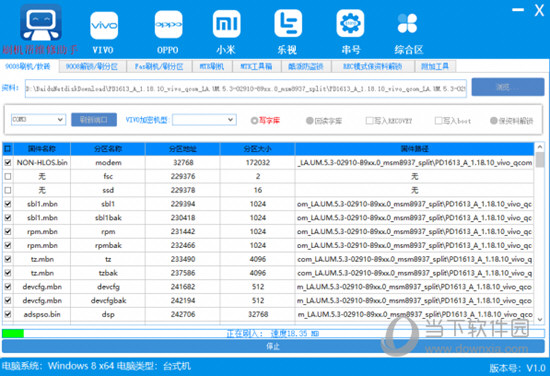Click the 'tzbak' partition name cell

coord(108,273)
